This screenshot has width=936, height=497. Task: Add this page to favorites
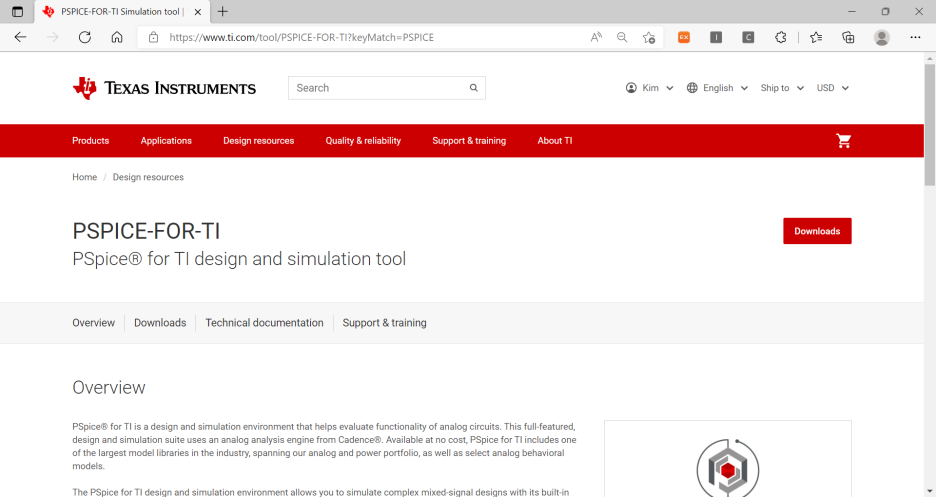pos(649,37)
